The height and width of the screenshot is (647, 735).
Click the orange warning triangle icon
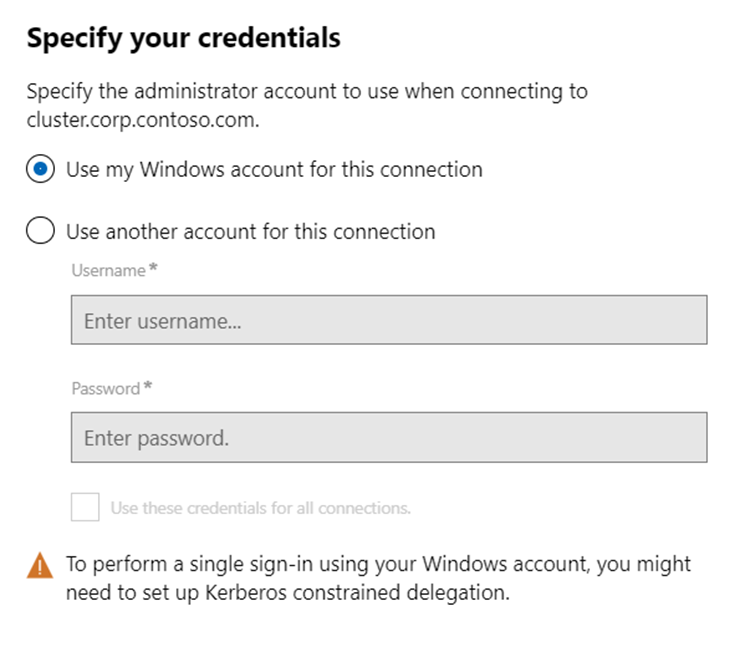pos(40,566)
